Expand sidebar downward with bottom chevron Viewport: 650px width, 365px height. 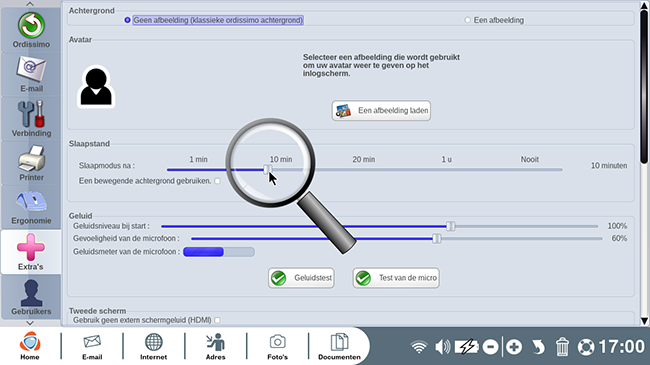(30, 323)
